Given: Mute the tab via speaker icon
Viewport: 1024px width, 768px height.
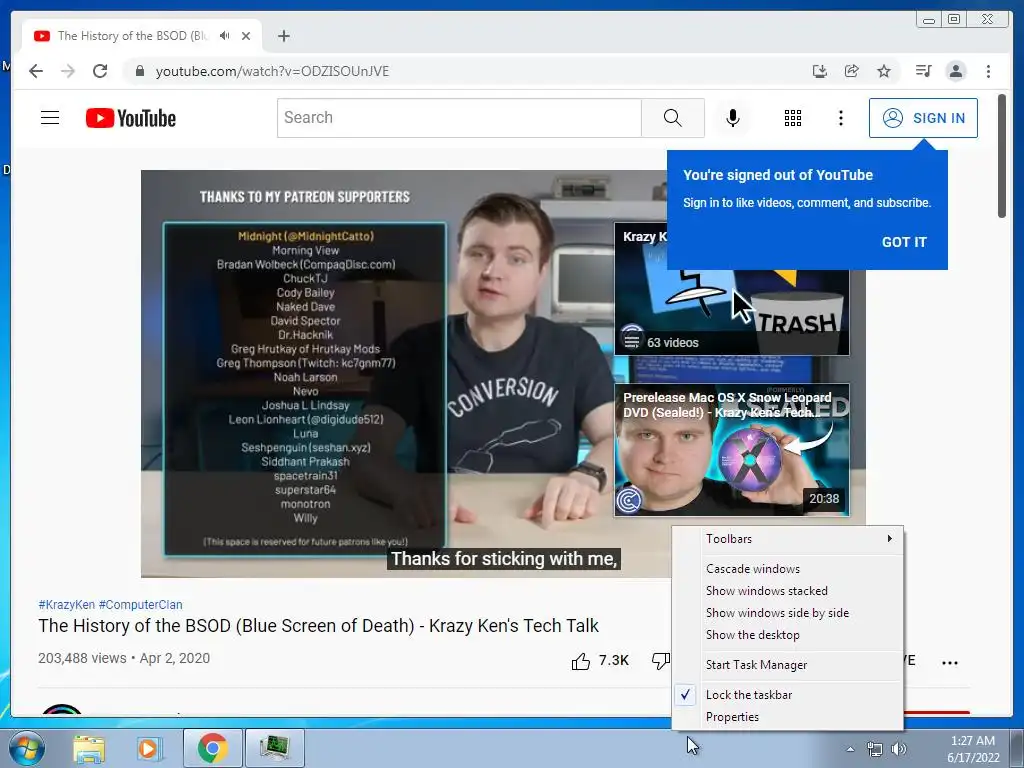Looking at the screenshot, I should click(225, 36).
